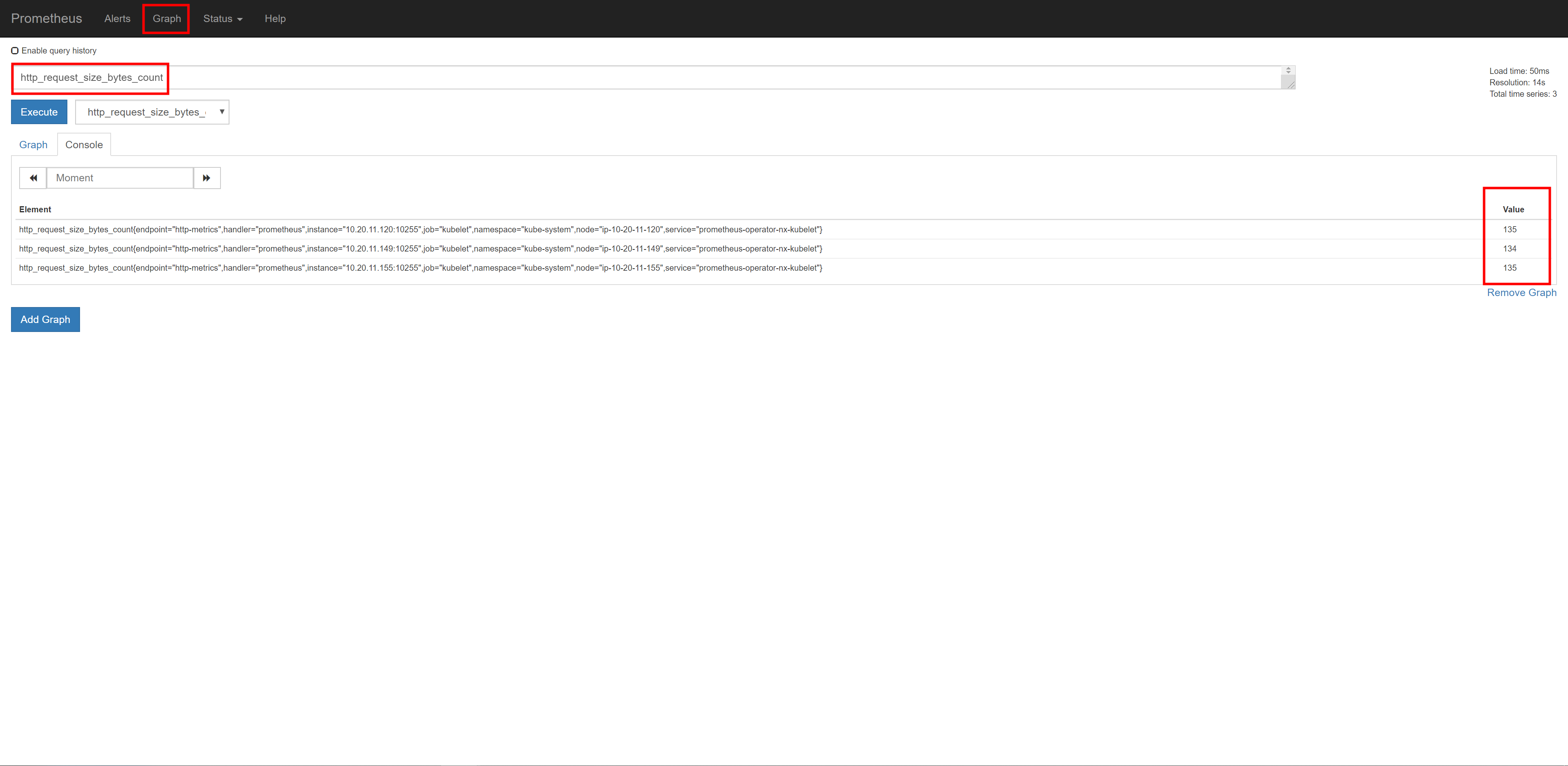
Task: Click the query textarea spinner arrows
Action: (x=1289, y=71)
